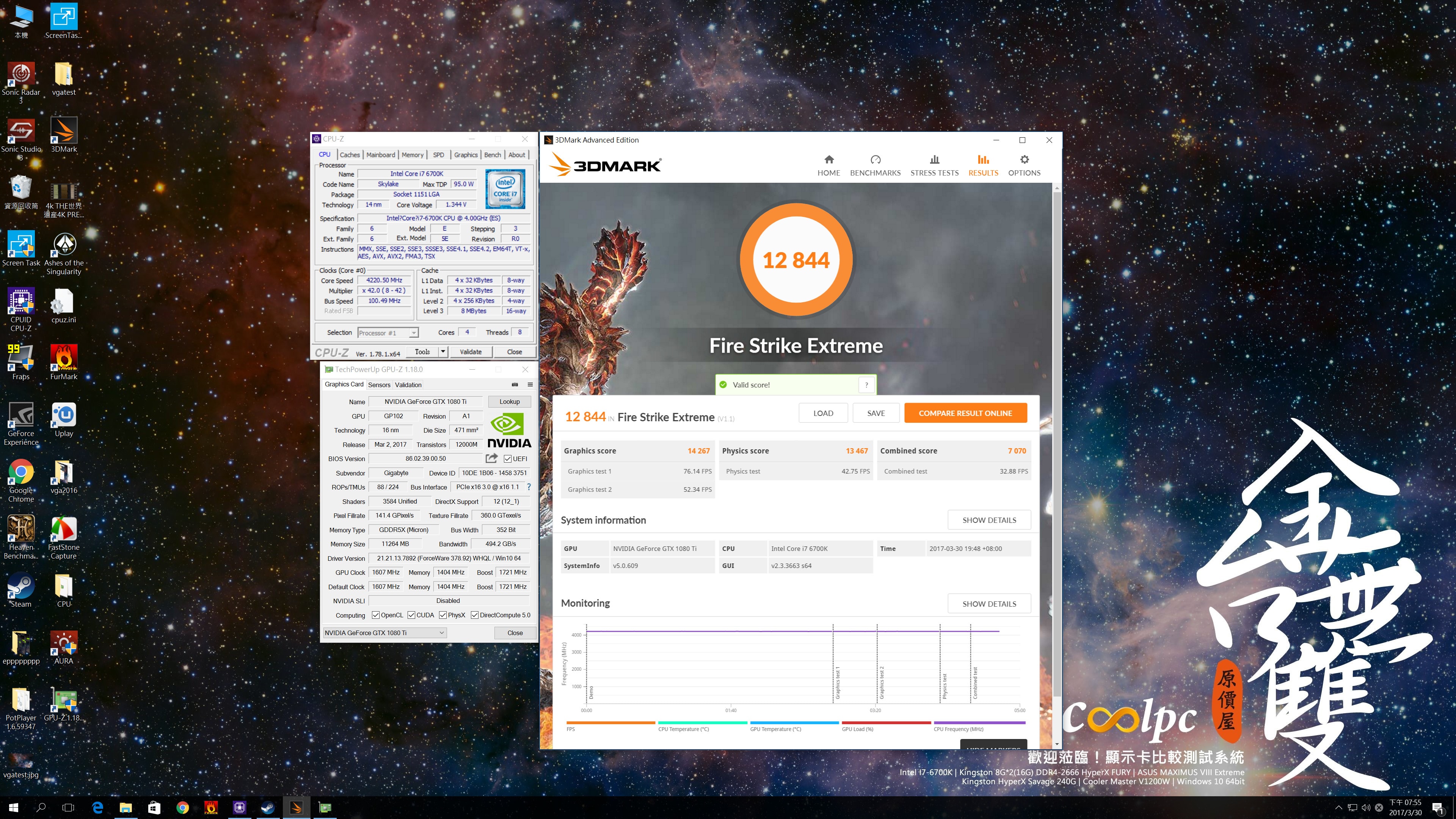Open GeForce Experience shortcut
The height and width of the screenshot is (819, 1456).
click(x=21, y=424)
